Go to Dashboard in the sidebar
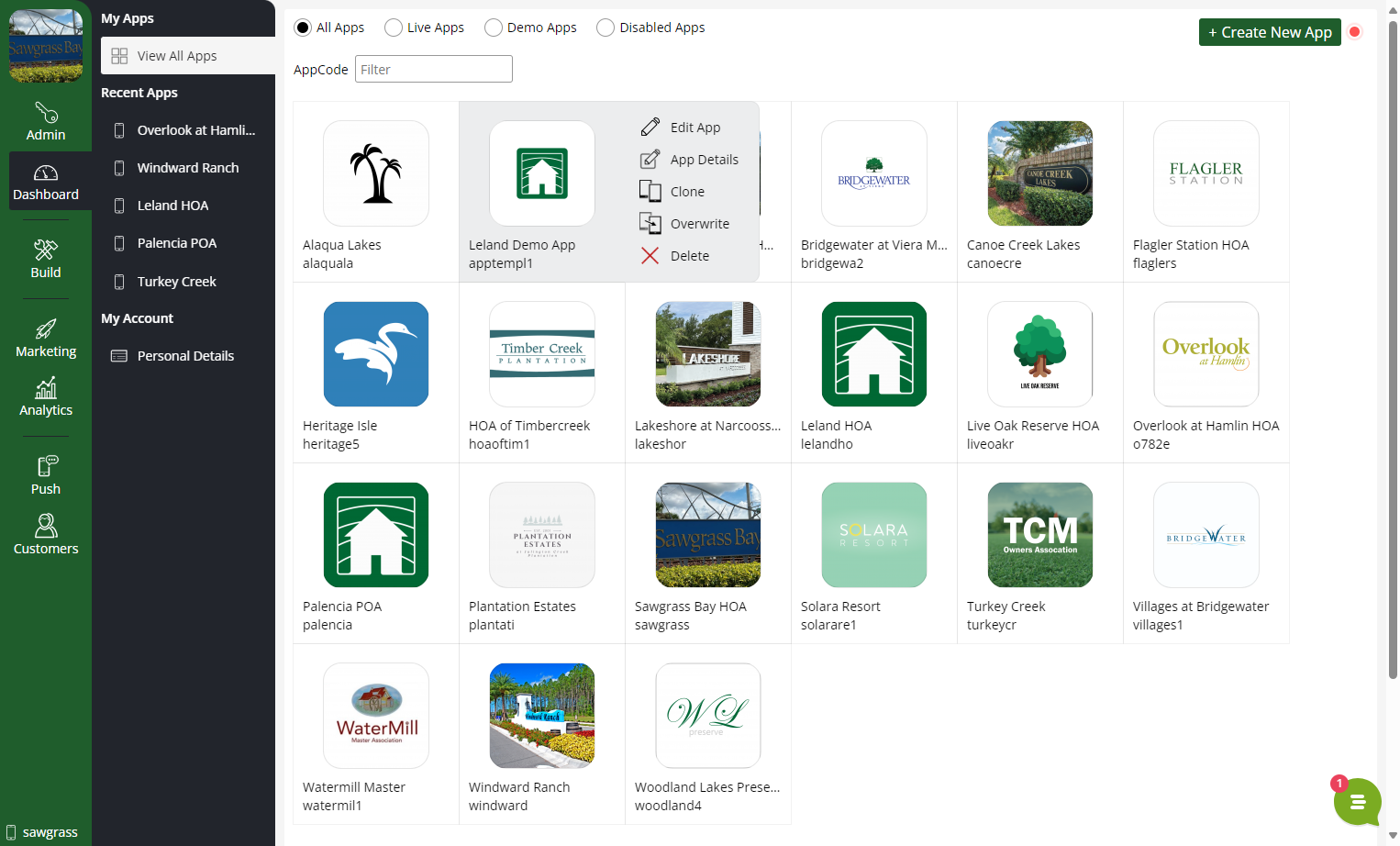Image resolution: width=1400 pixels, height=846 pixels. coord(46,182)
